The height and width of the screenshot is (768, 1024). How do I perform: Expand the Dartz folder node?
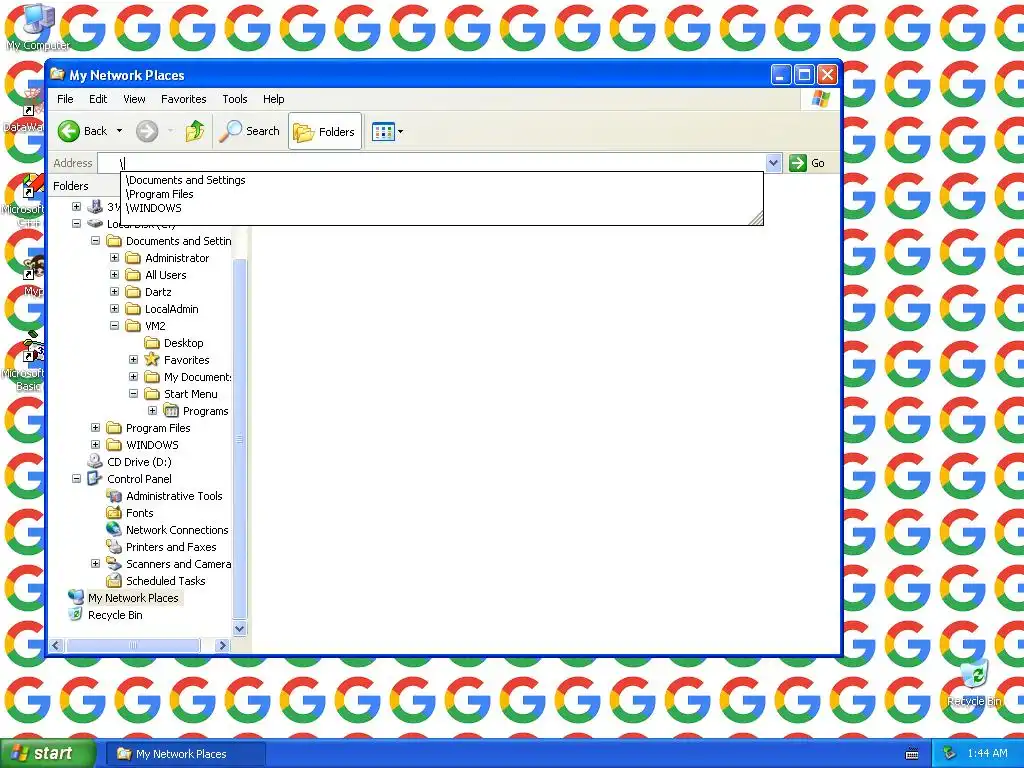[114, 292]
